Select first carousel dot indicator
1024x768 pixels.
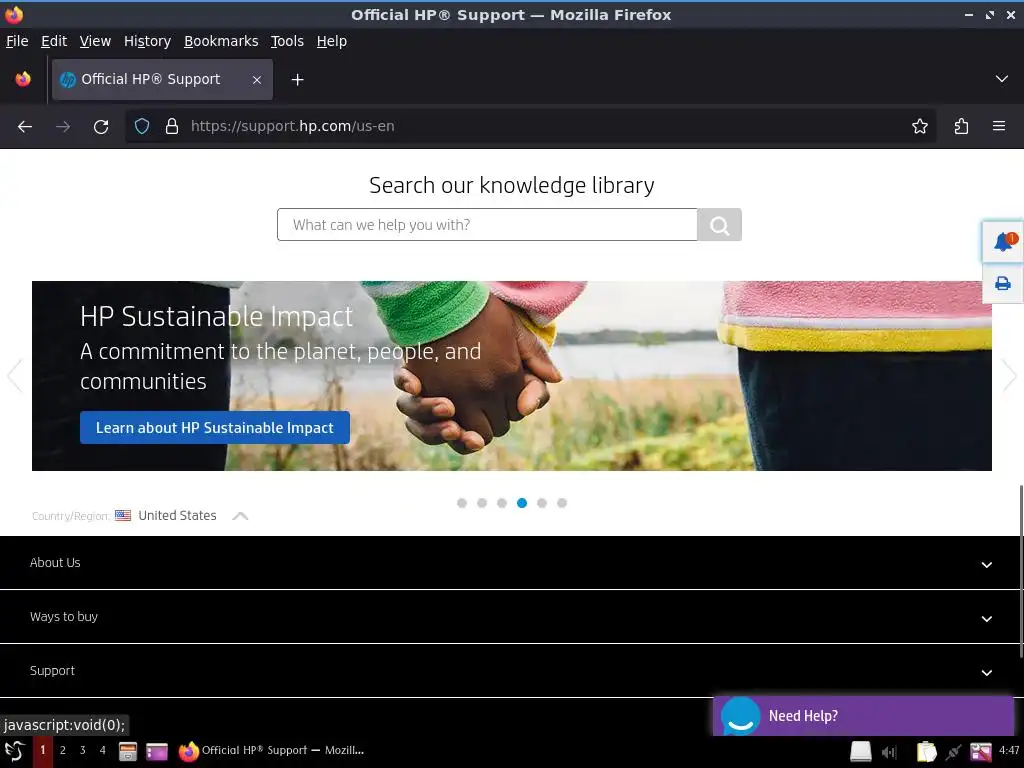point(462,503)
